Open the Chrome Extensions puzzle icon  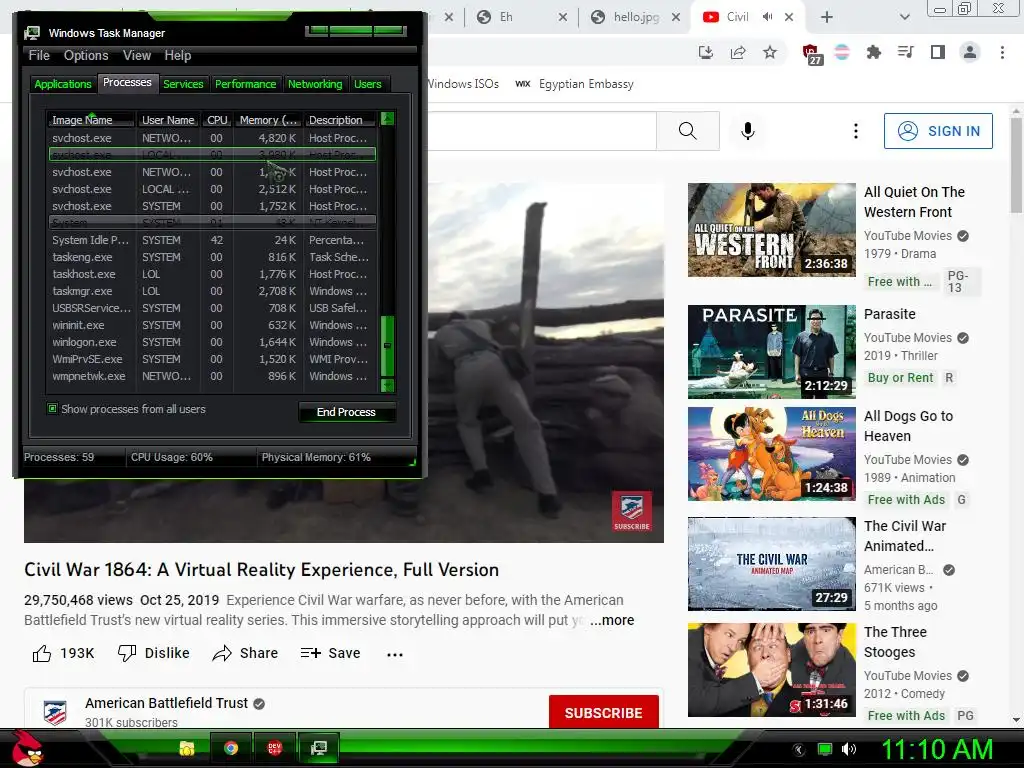(873, 52)
